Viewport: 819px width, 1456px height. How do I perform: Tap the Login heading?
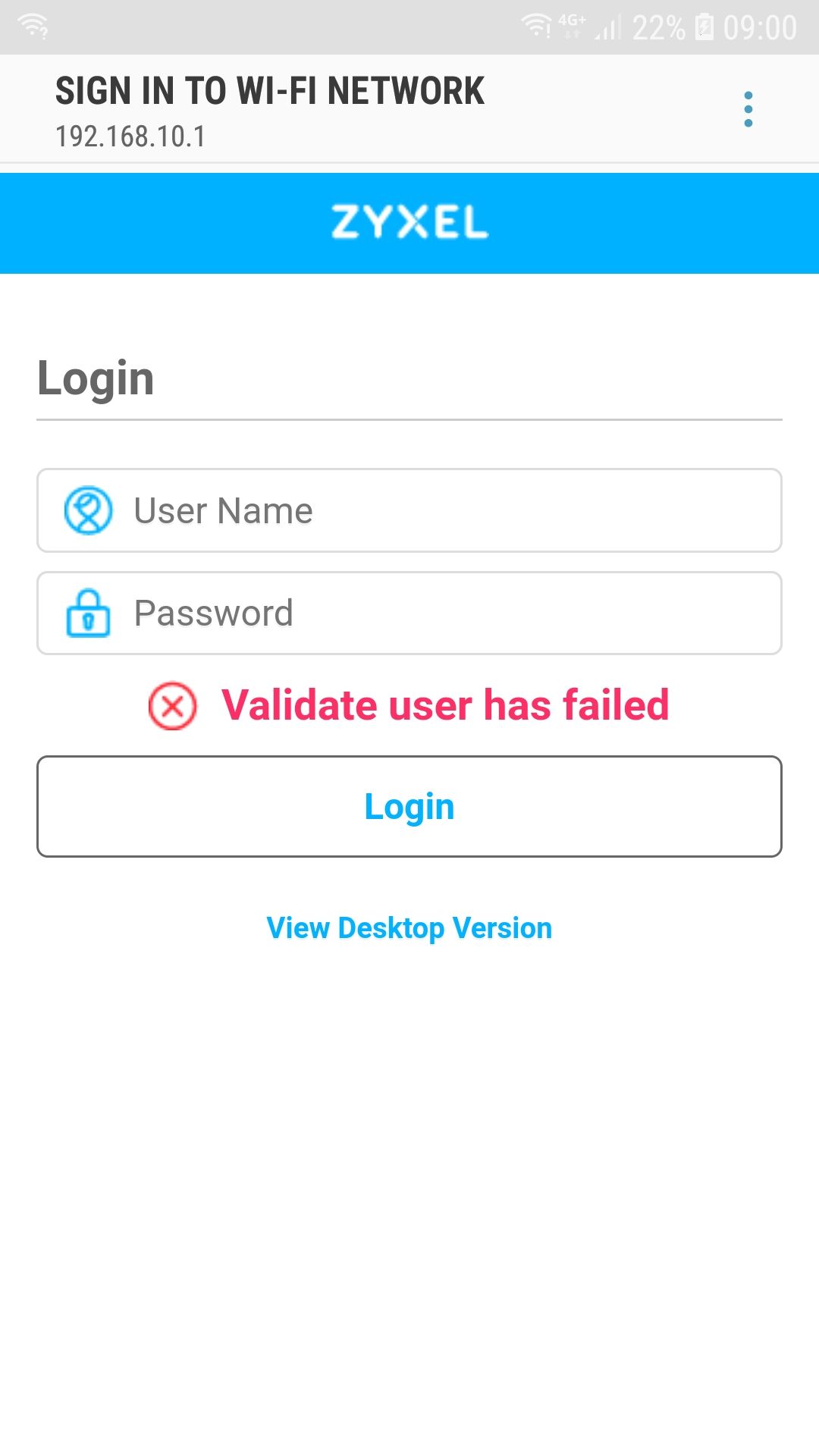(96, 378)
